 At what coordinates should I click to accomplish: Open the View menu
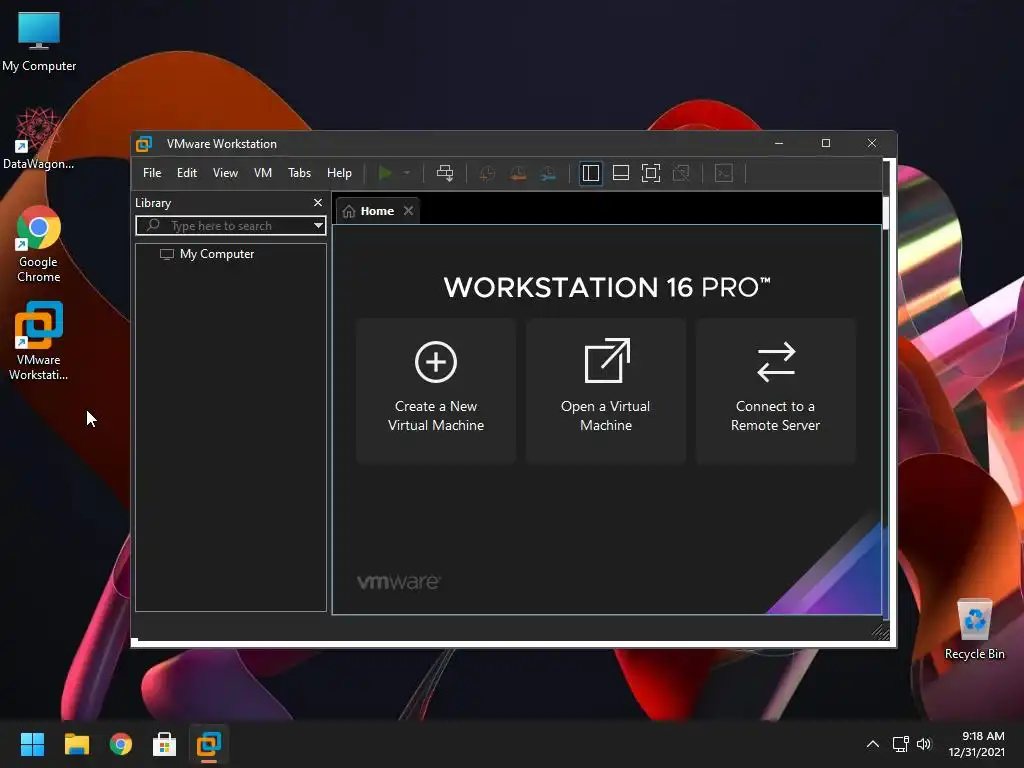pyautogui.click(x=225, y=173)
